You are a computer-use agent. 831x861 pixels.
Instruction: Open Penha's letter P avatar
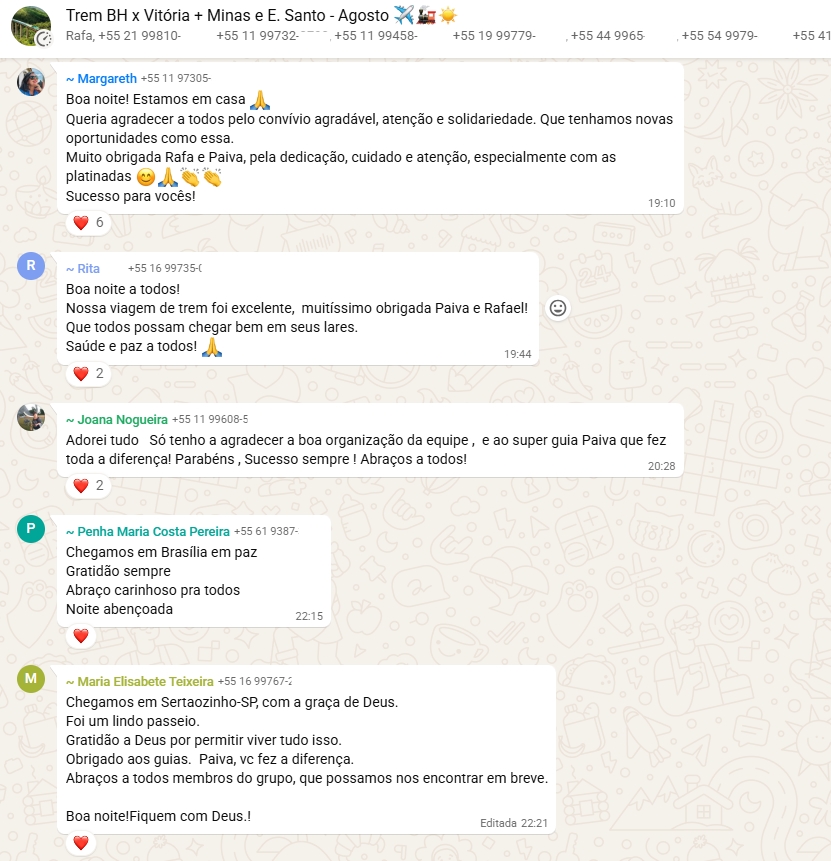[x=31, y=529]
